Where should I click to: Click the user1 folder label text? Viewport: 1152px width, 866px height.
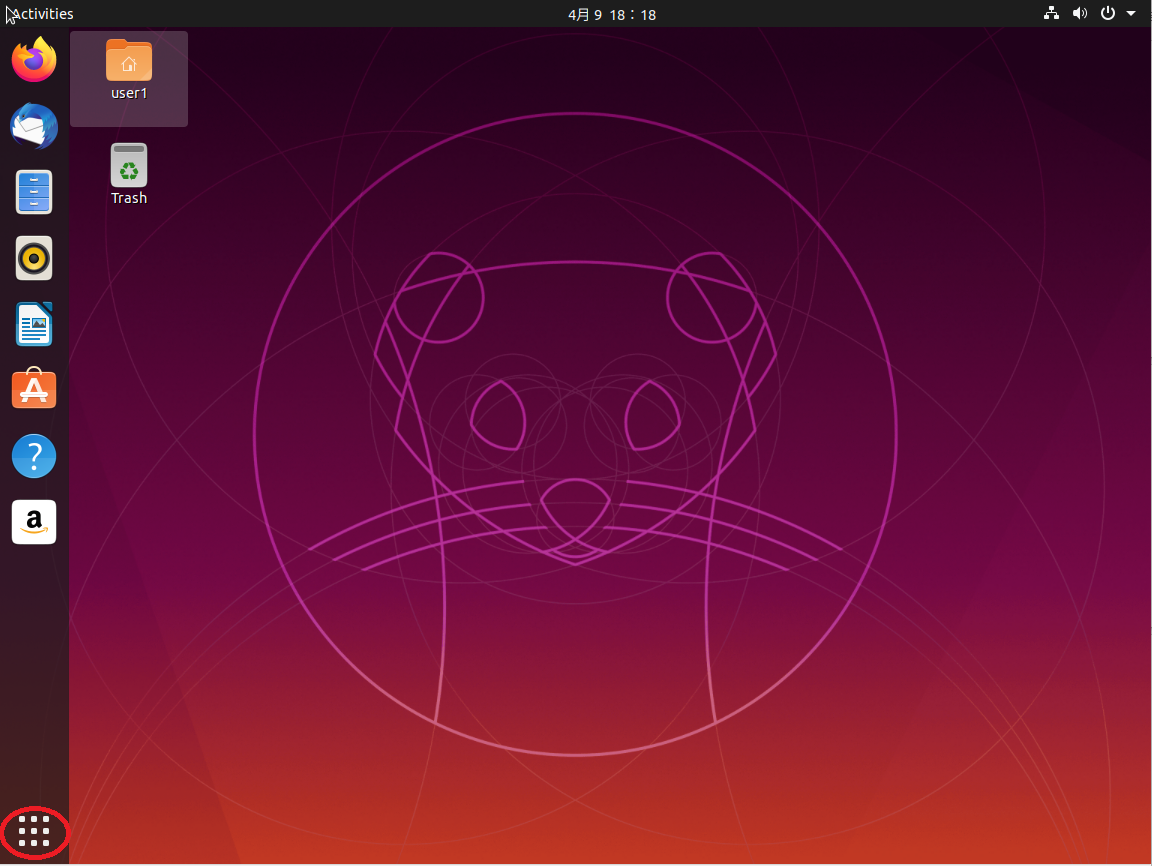pos(129,93)
